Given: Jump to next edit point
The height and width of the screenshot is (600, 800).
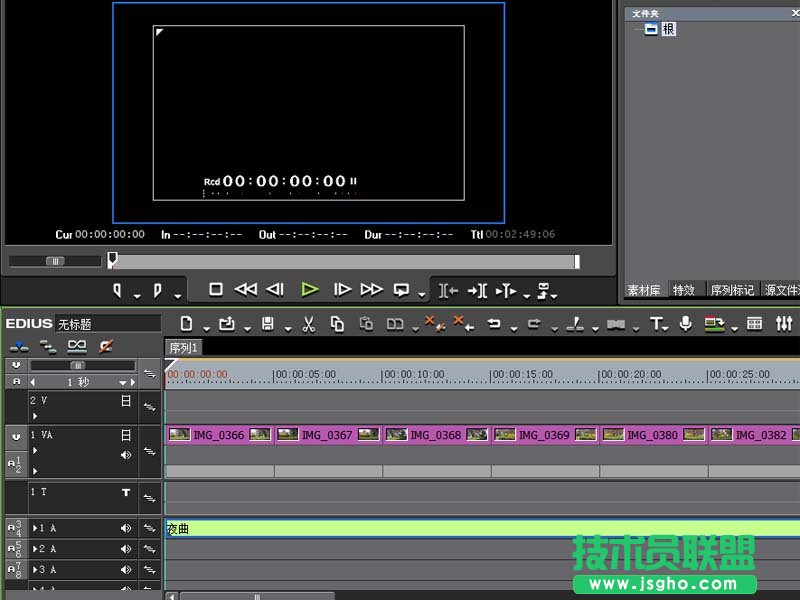Looking at the screenshot, I should (x=478, y=291).
